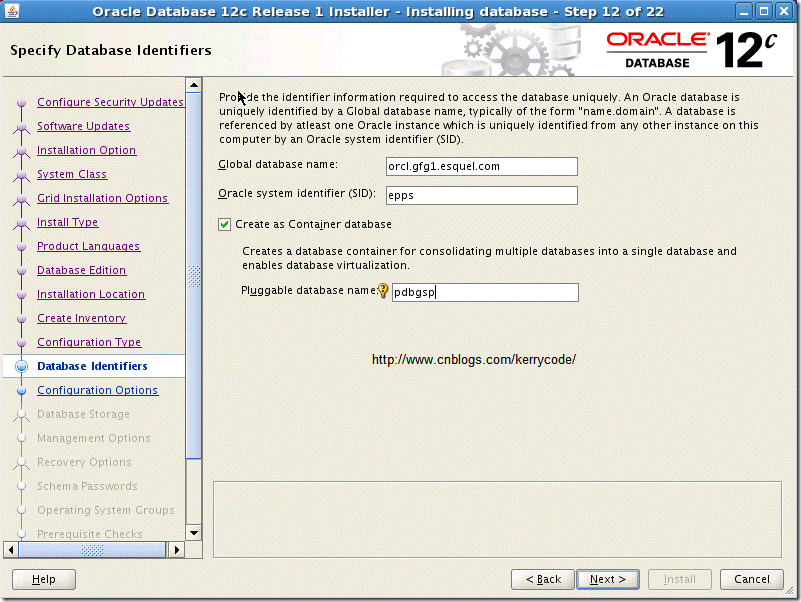Click the dimmed 'Management Options' step text

(x=94, y=438)
